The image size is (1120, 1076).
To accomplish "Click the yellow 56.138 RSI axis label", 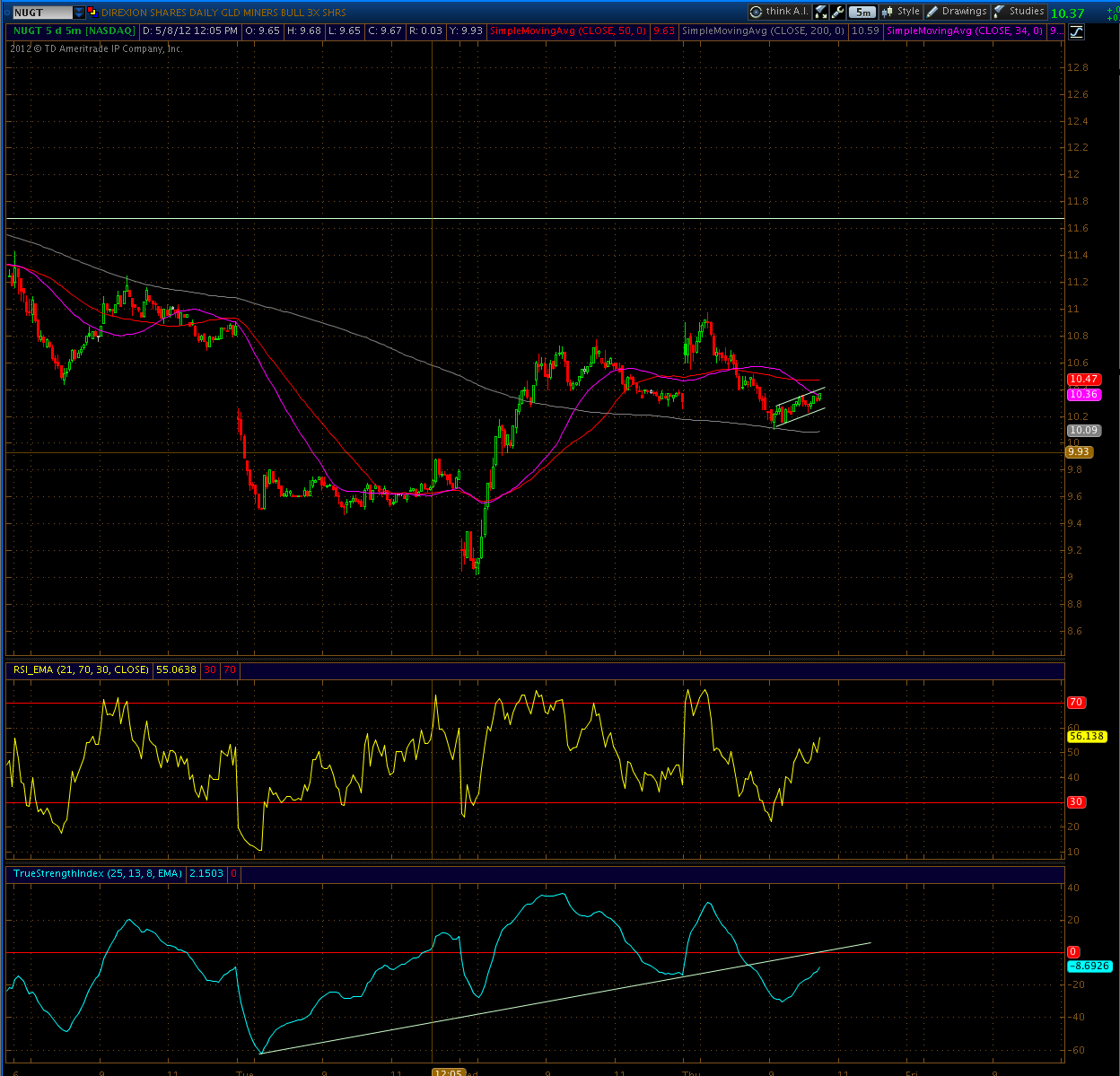I will (x=1087, y=736).
